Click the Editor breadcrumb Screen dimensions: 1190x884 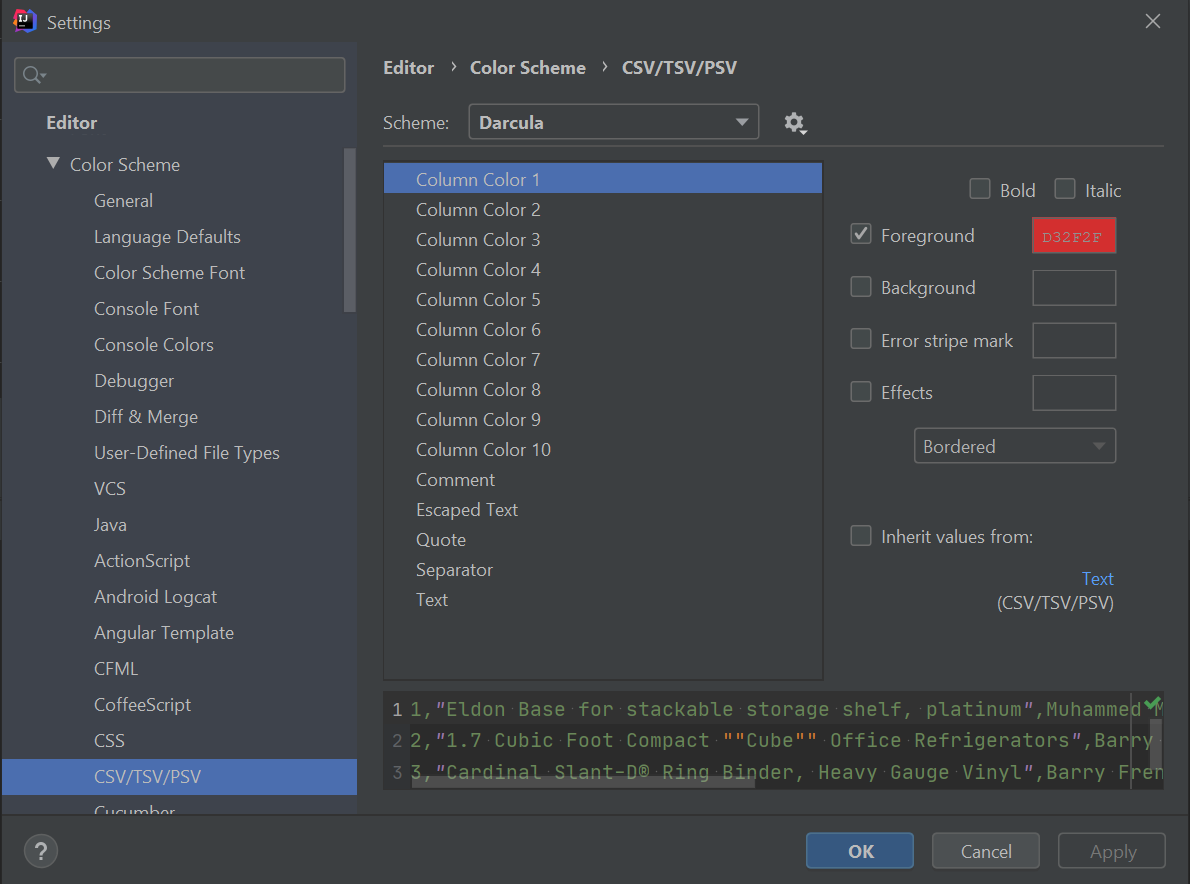[x=408, y=68]
